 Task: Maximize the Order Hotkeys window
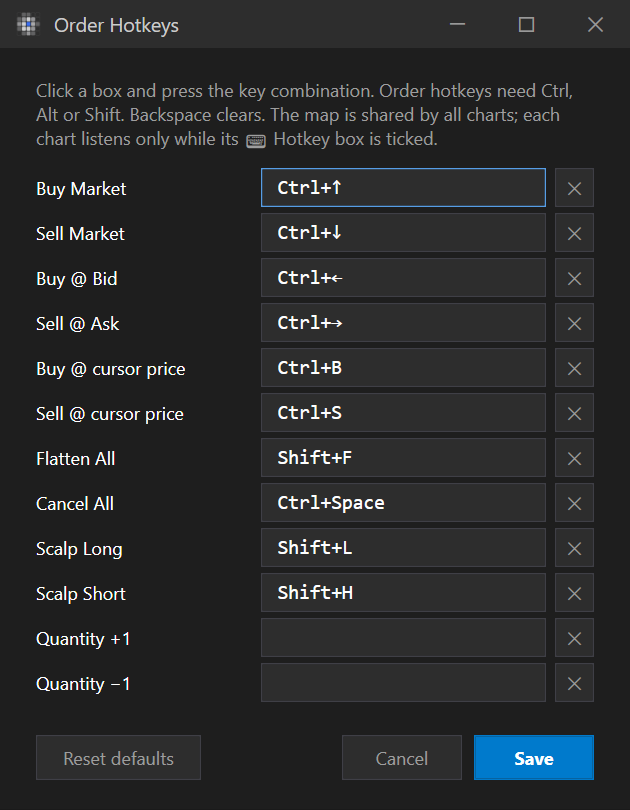pos(526,24)
